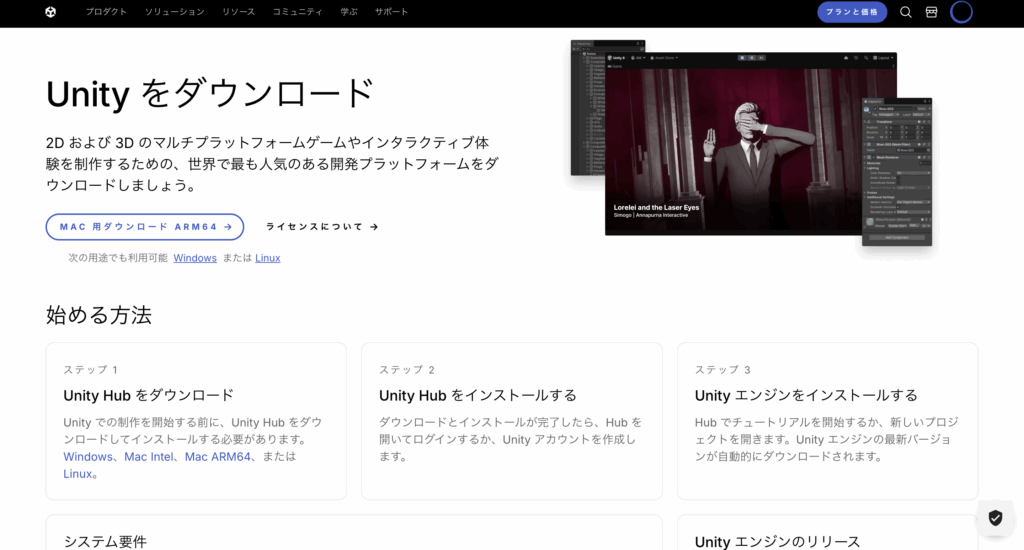The height and width of the screenshot is (550, 1024).
Task: Expand the ソリューション navigation menu
Action: point(174,12)
